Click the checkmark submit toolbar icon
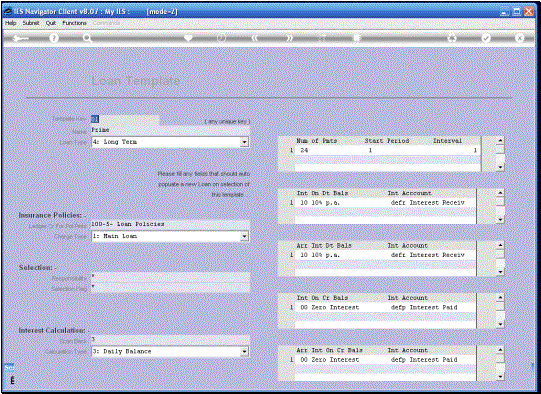This screenshot has width=541, height=394. (x=486, y=38)
